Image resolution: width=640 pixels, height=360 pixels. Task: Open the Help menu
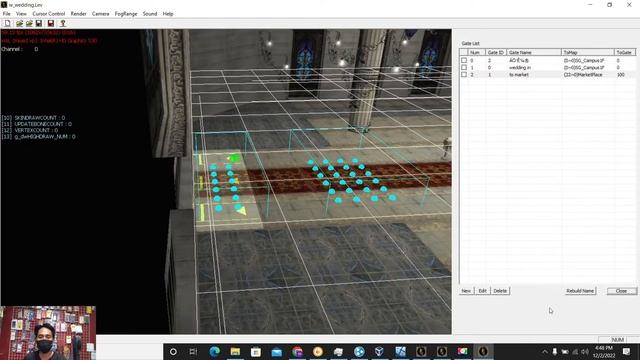click(168, 14)
